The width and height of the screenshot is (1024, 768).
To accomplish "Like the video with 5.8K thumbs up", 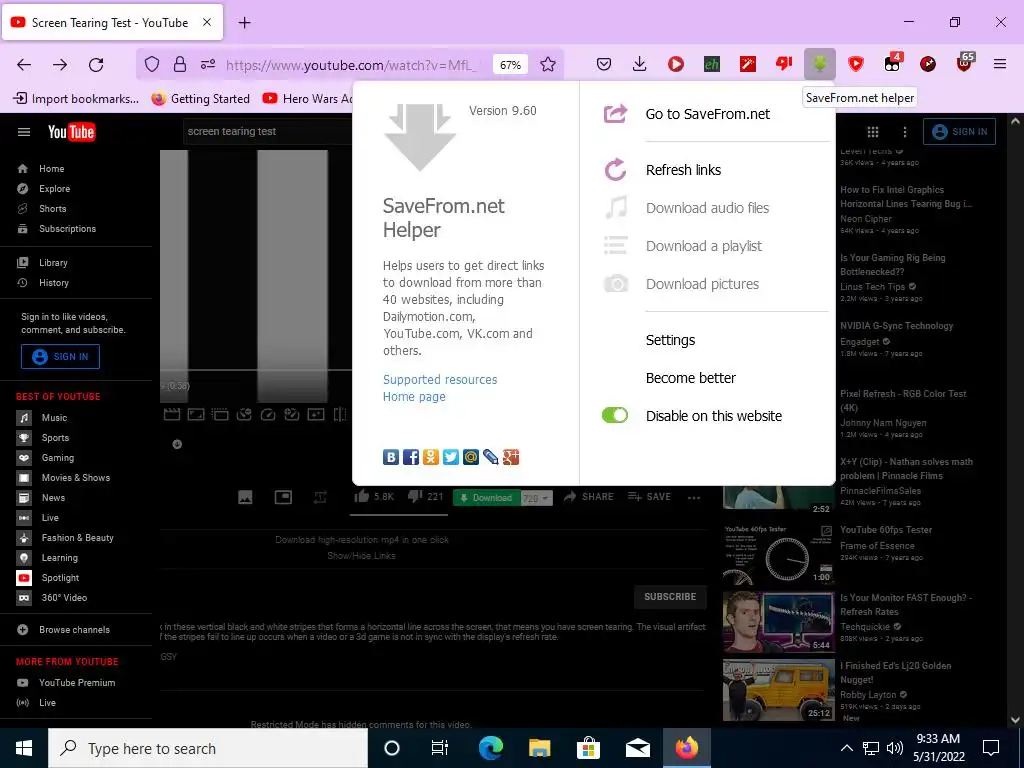I will pos(374,497).
